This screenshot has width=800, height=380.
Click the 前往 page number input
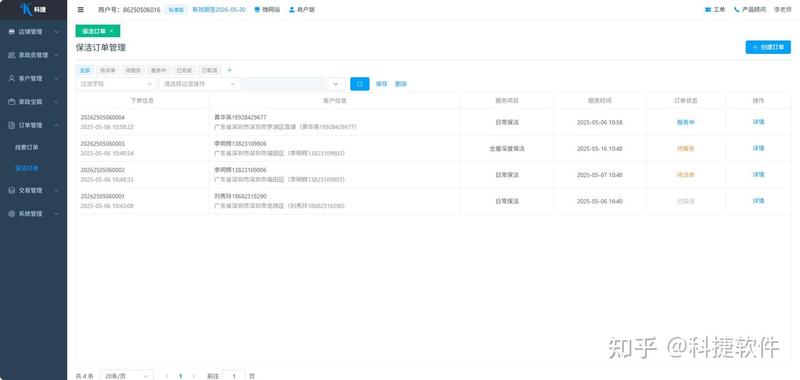pyautogui.click(x=234, y=376)
